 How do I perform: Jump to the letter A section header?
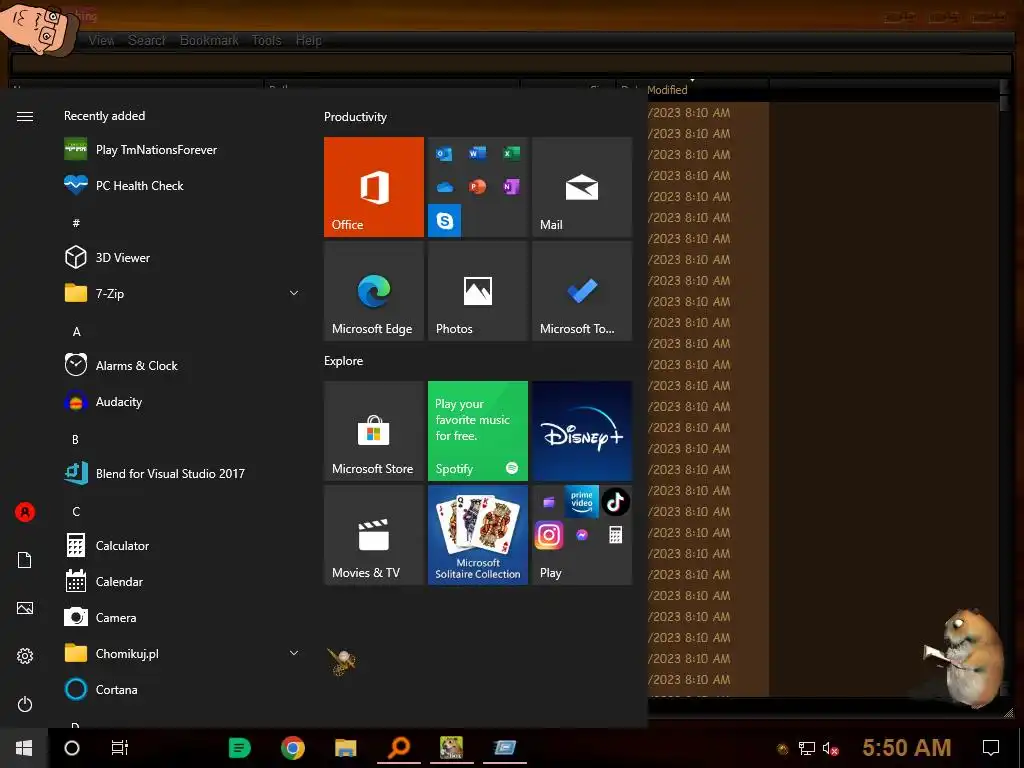click(x=76, y=332)
